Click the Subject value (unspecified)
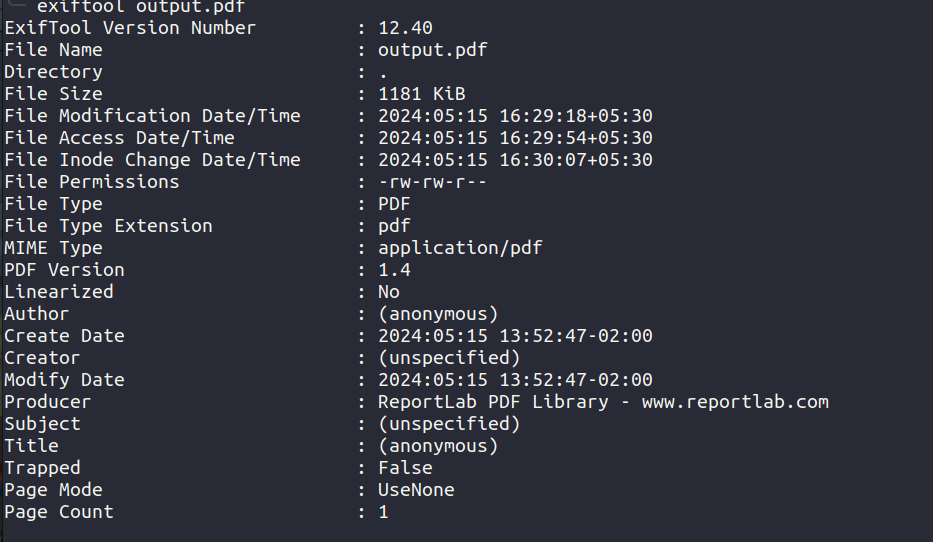The width and height of the screenshot is (933, 542). (449, 424)
